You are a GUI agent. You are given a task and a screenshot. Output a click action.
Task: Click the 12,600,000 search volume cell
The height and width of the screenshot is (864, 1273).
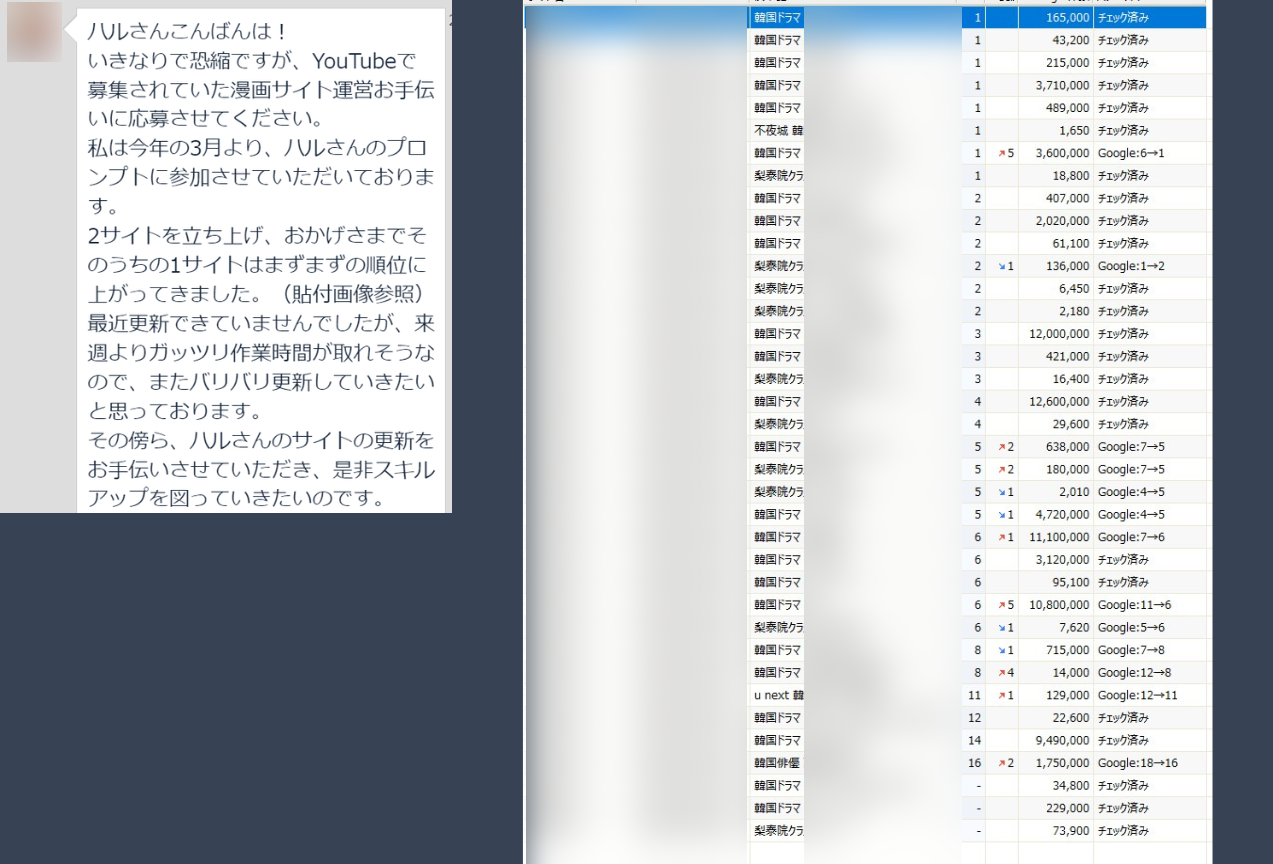pos(1055,402)
